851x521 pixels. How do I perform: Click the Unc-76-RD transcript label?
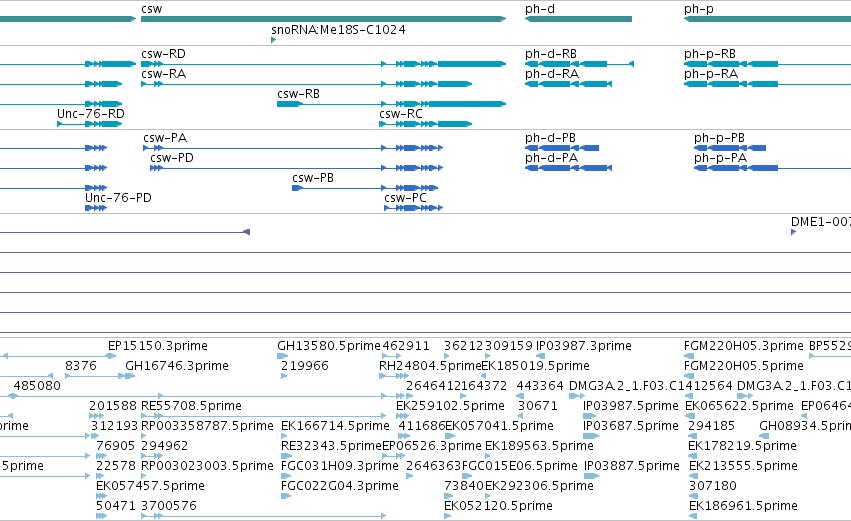coord(91,115)
